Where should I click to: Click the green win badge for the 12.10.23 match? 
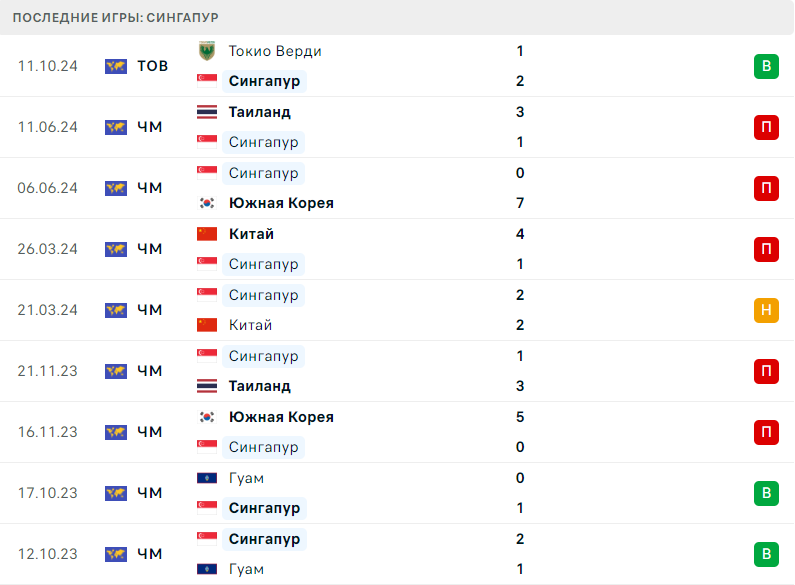(x=766, y=554)
